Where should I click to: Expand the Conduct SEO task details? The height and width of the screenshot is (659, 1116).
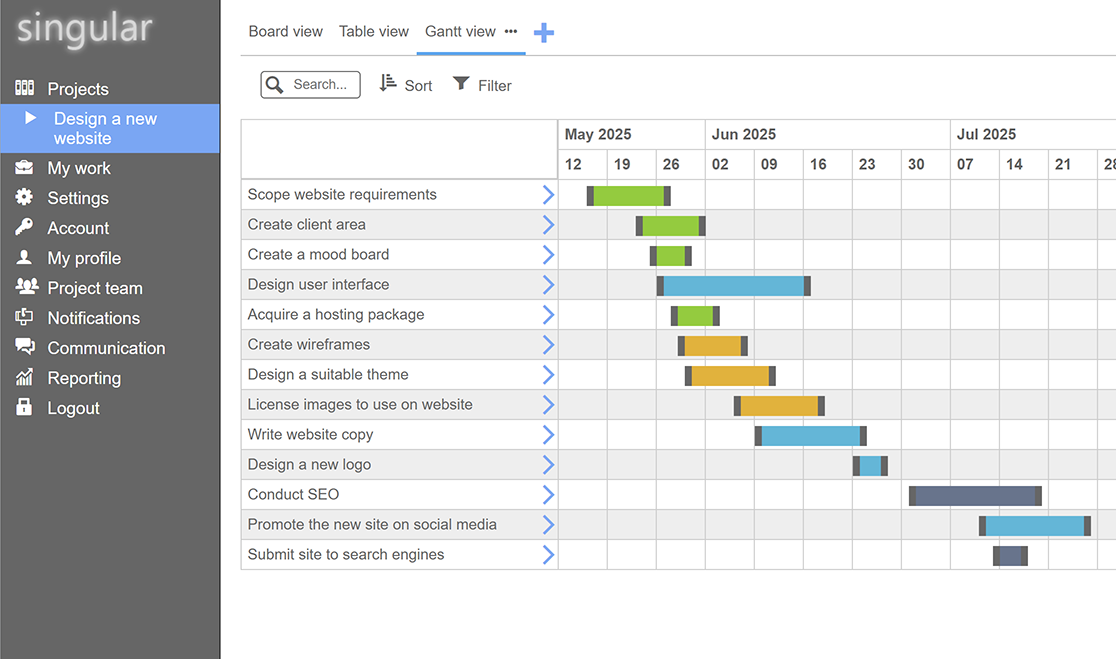click(546, 494)
